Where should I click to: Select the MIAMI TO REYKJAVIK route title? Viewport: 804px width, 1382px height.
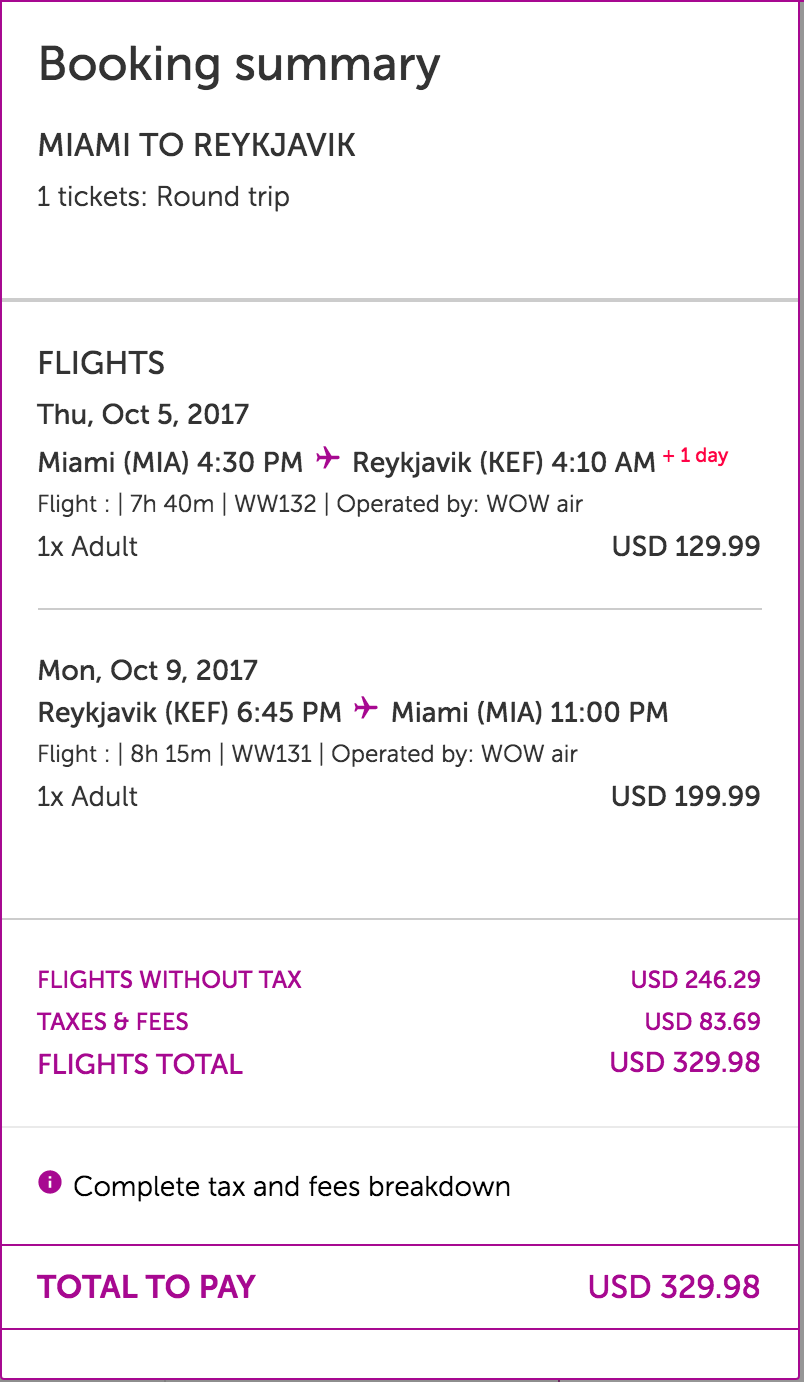pyautogui.click(x=197, y=146)
